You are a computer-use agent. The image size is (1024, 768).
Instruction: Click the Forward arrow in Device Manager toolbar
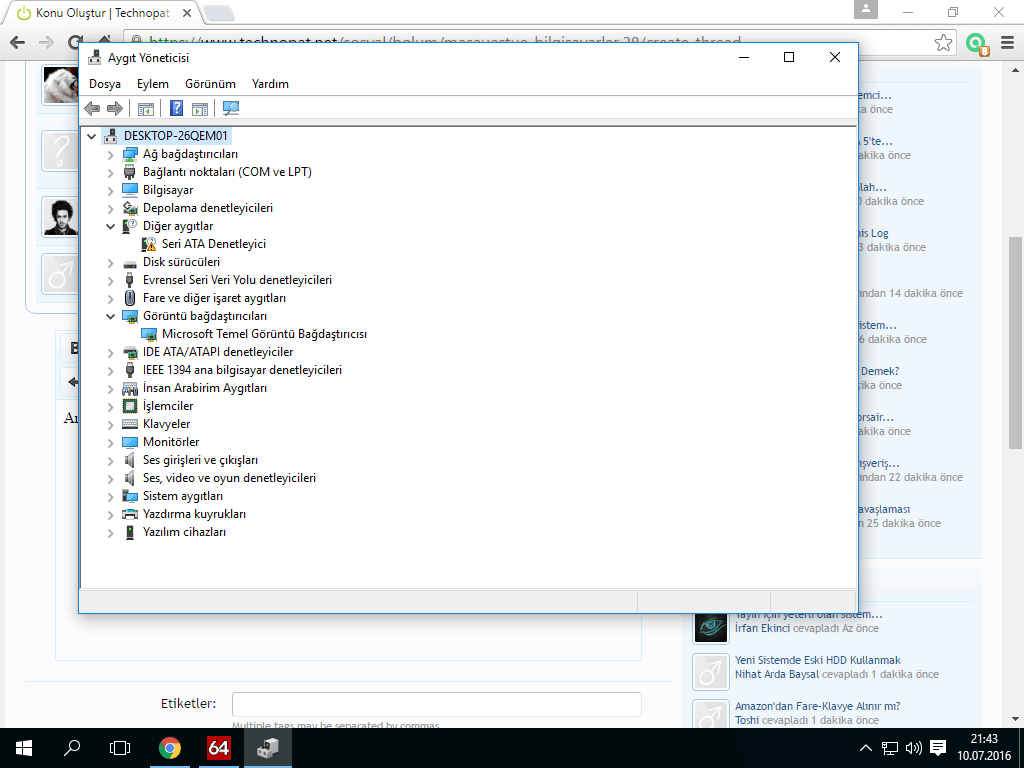114,108
